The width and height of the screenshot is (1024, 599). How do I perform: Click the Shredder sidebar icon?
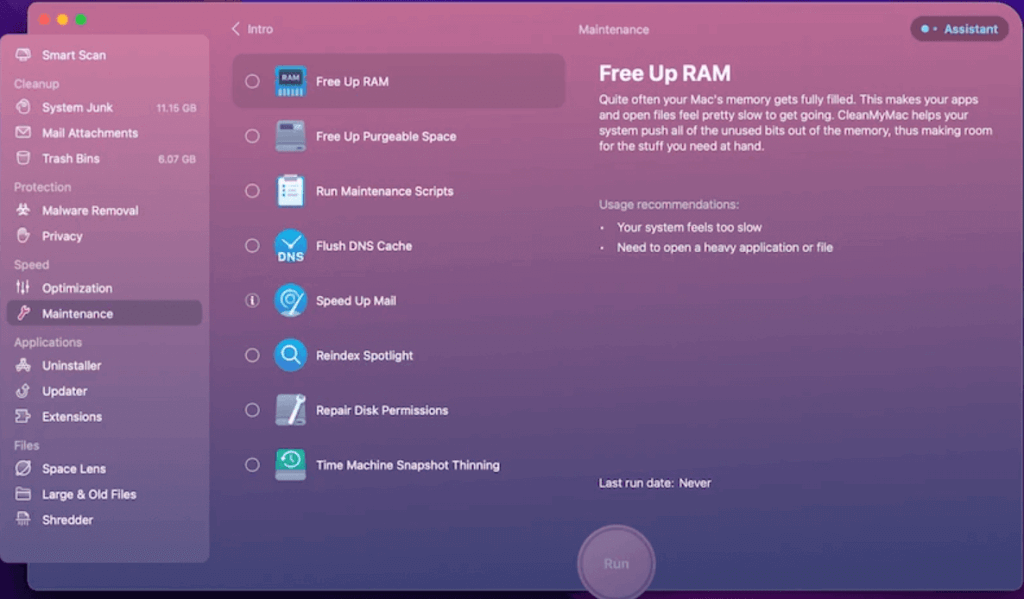(x=23, y=519)
